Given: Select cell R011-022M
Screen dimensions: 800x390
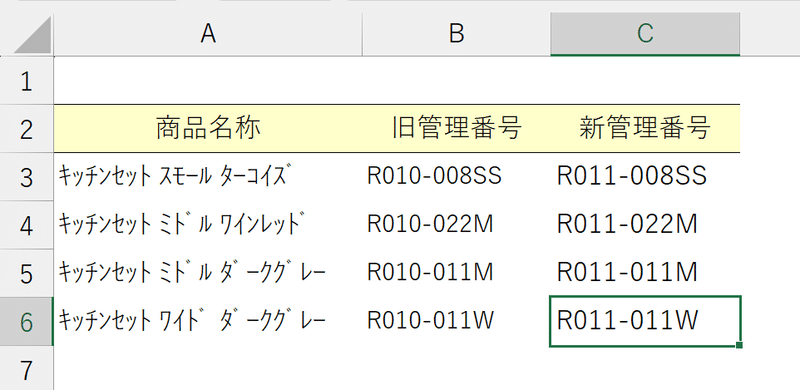Looking at the screenshot, I should coord(645,225).
